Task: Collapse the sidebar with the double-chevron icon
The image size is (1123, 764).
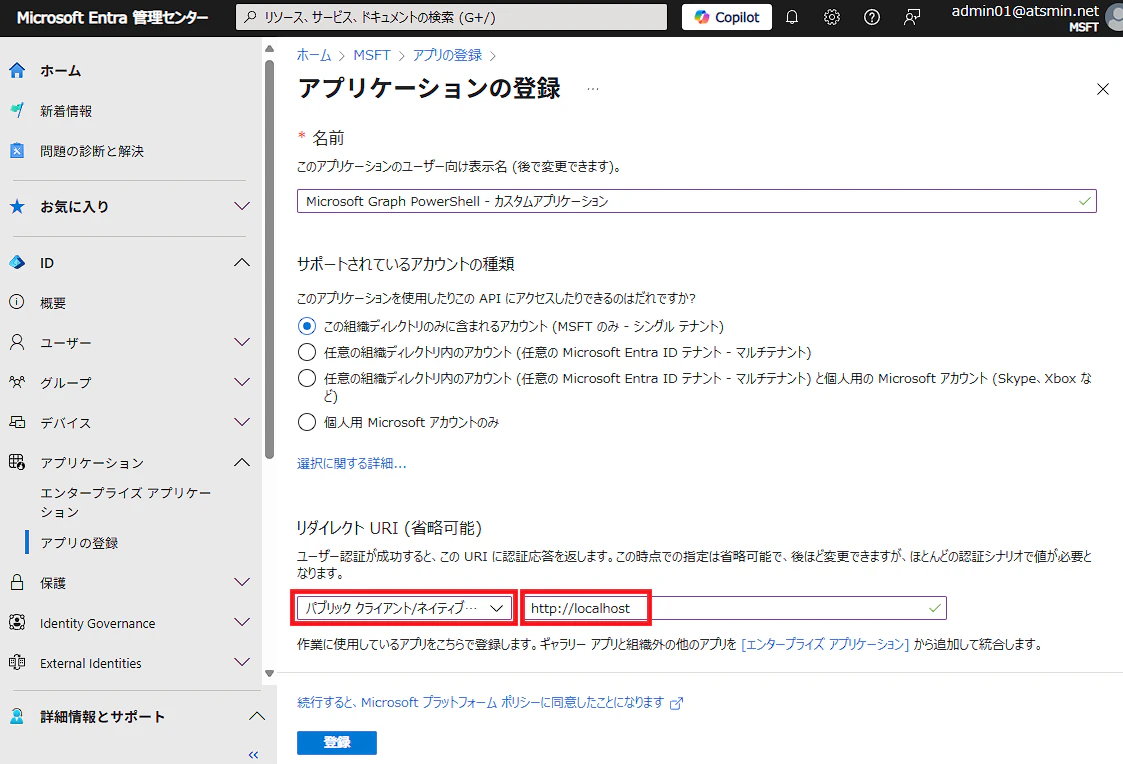Action: click(253, 755)
